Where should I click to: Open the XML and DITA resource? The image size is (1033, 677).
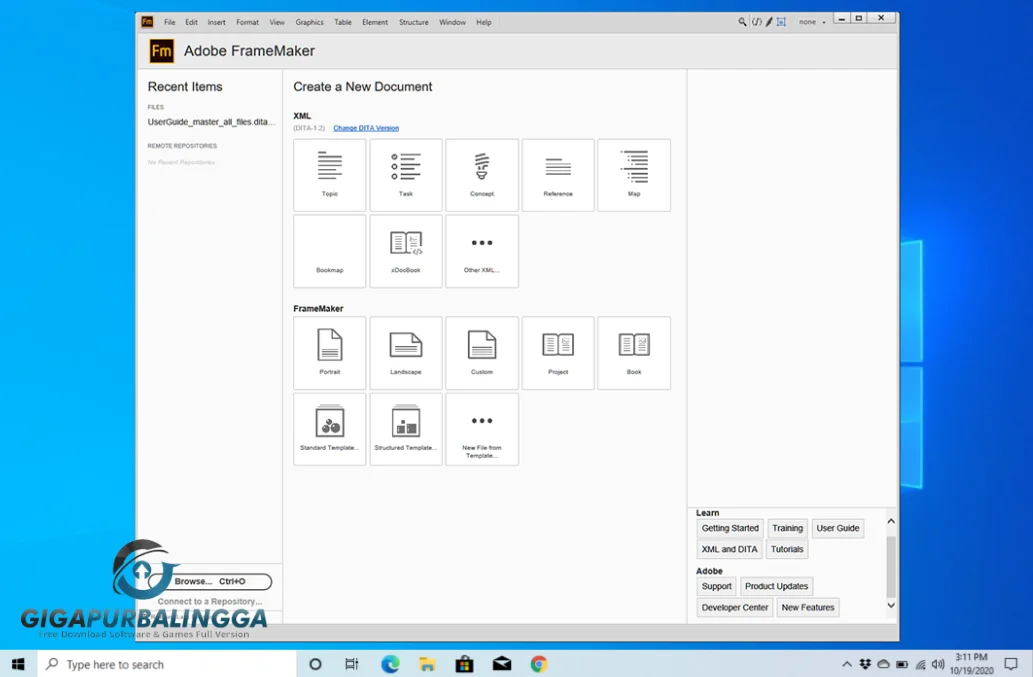click(x=729, y=549)
